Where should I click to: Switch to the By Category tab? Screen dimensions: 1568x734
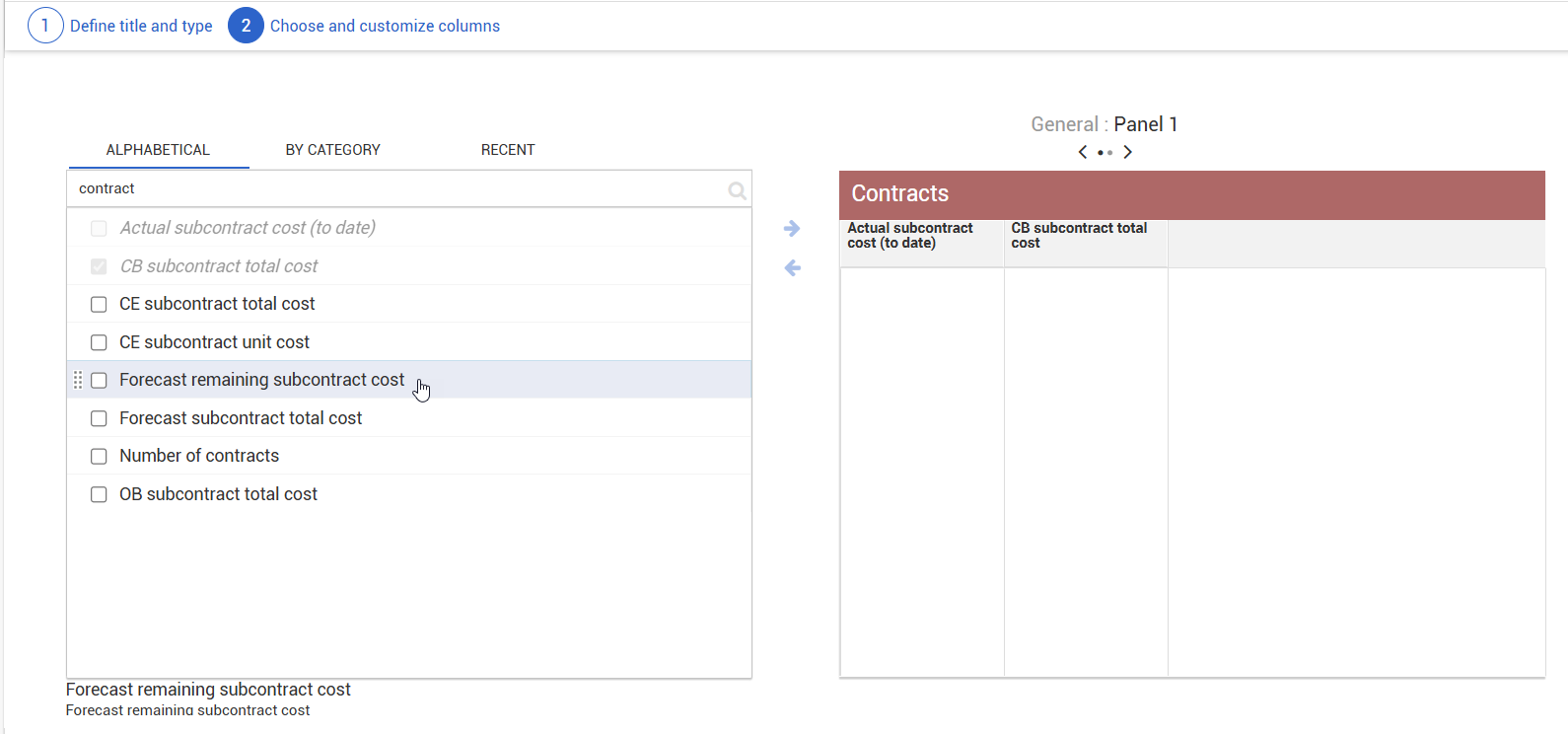pyautogui.click(x=332, y=150)
